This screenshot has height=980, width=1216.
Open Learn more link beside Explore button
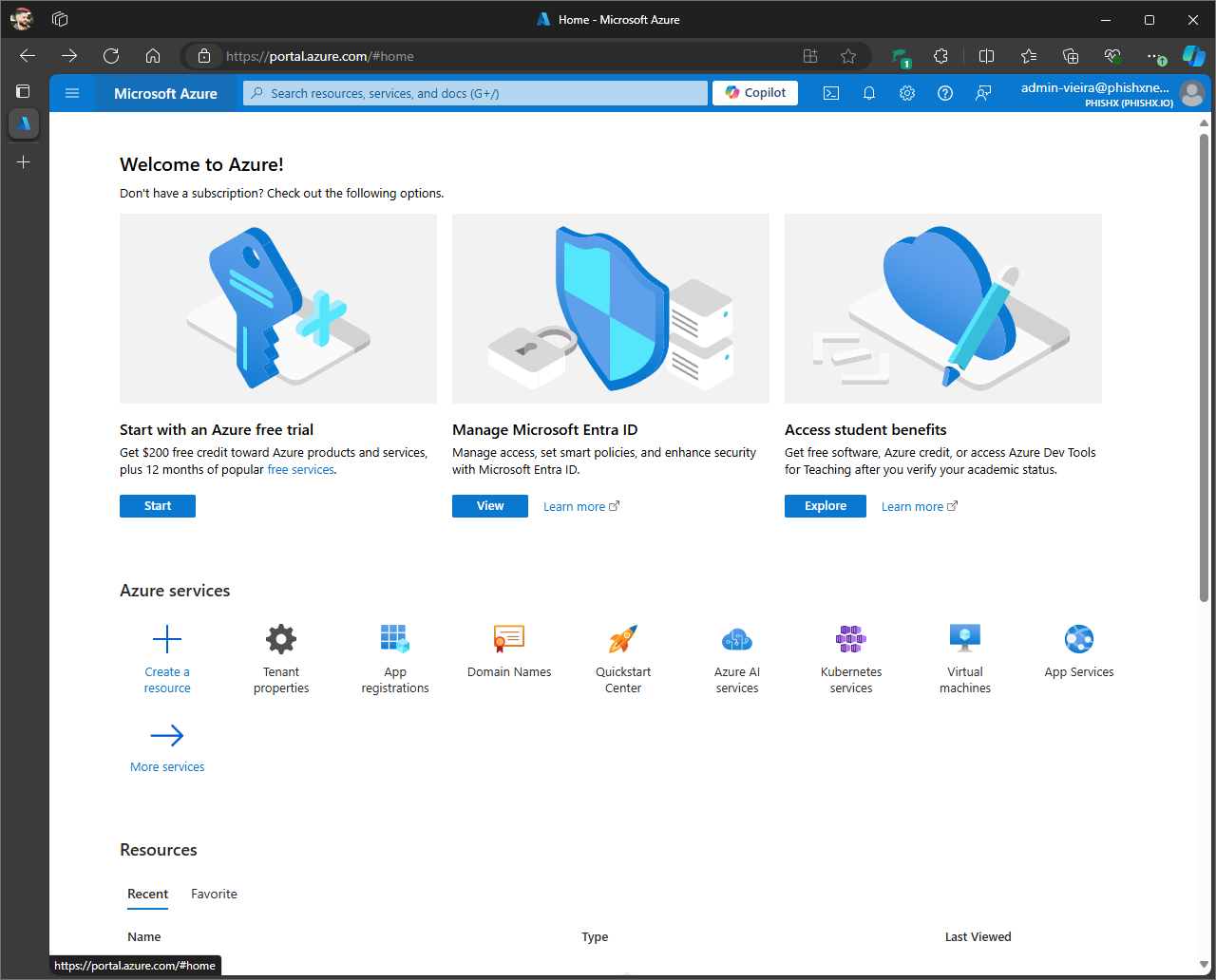[x=920, y=506]
